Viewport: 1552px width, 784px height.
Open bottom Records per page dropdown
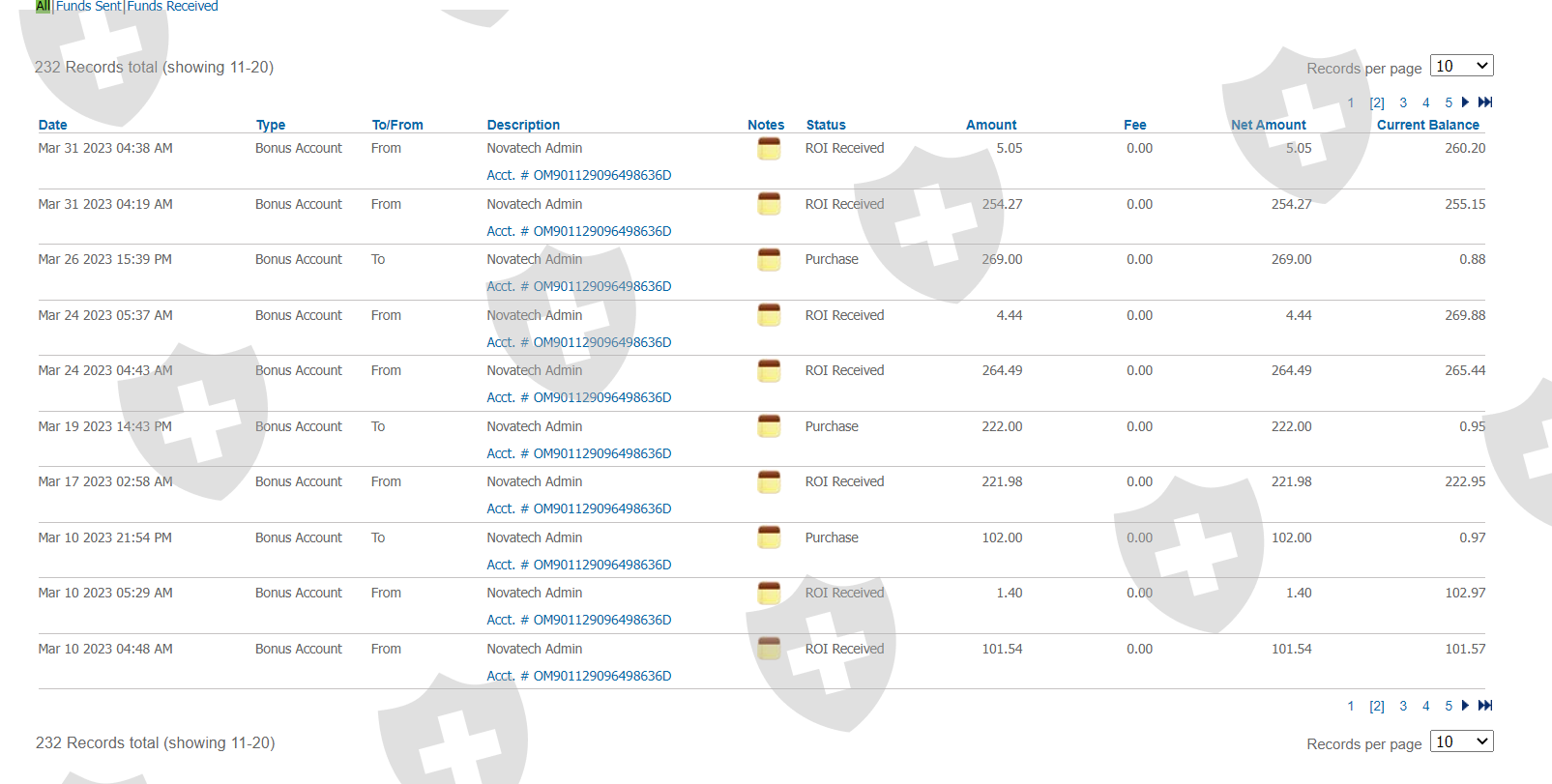[1462, 741]
